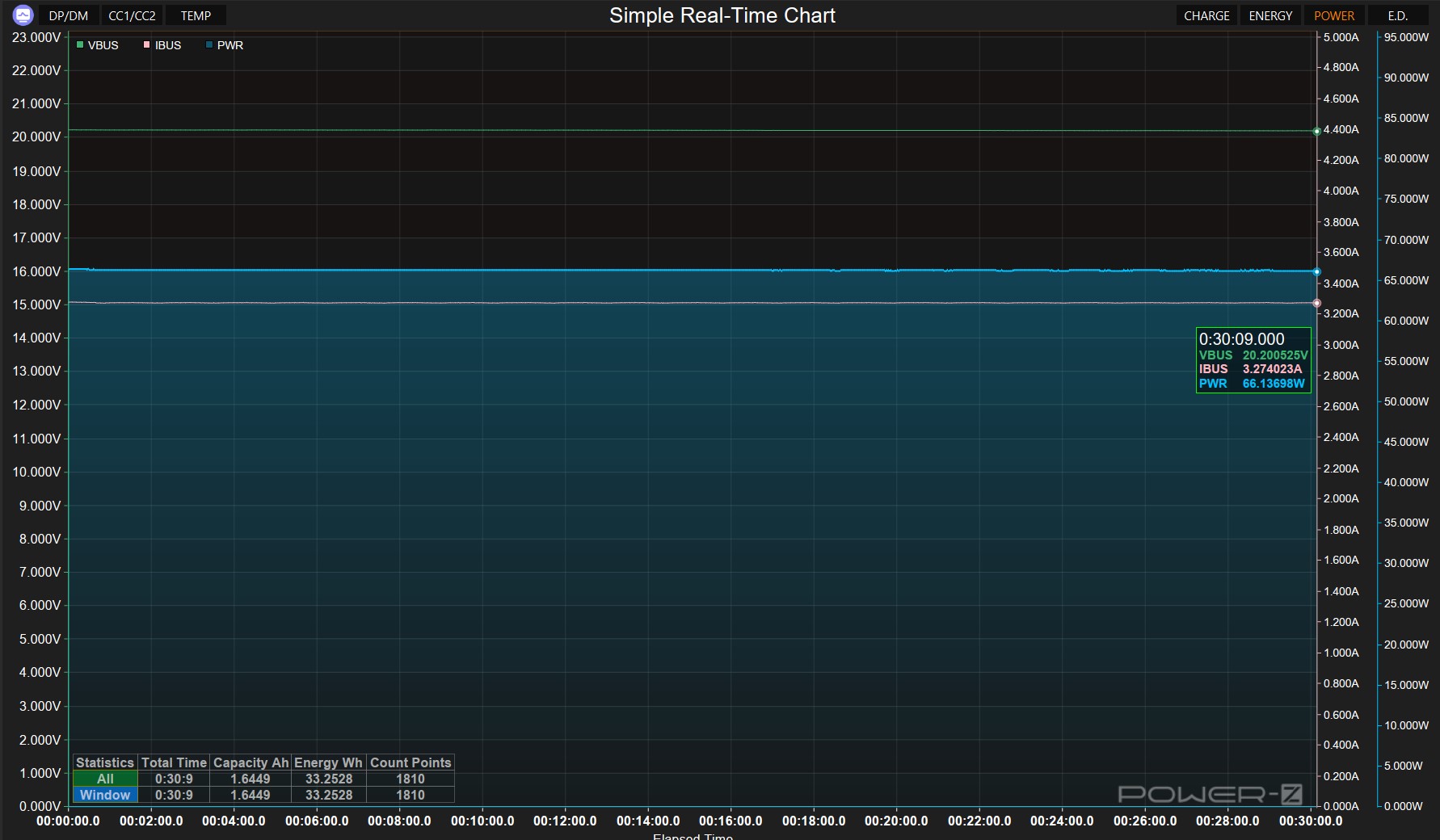Select the blue Window statistics row label
The height and width of the screenshot is (840, 1440).
[105, 795]
